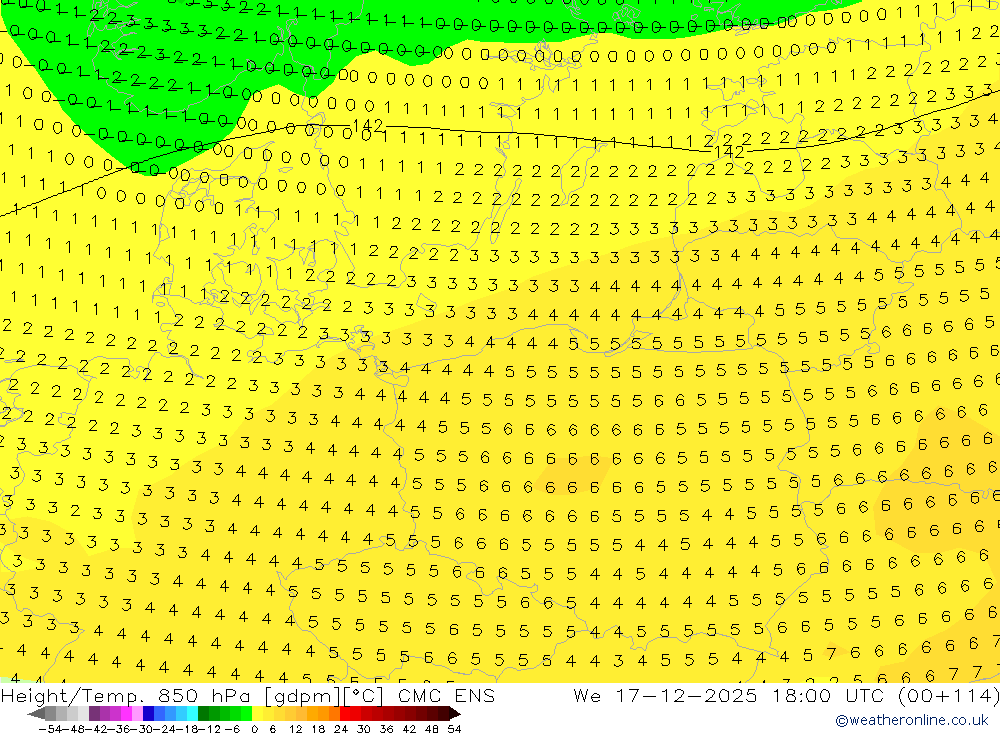1000x733 pixels.
Task: Click the 24 legend scale value
Action: click(x=341, y=729)
